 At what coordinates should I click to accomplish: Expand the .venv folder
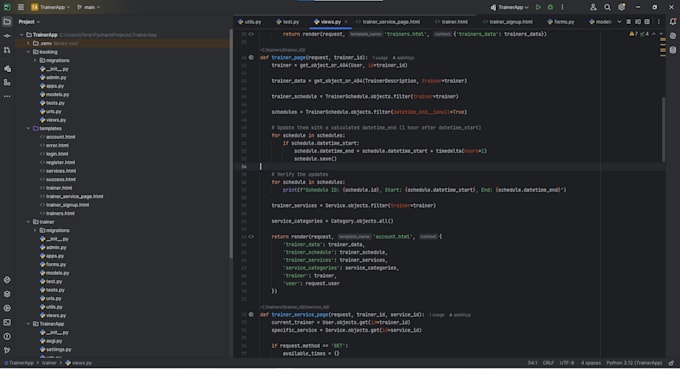pos(28,43)
